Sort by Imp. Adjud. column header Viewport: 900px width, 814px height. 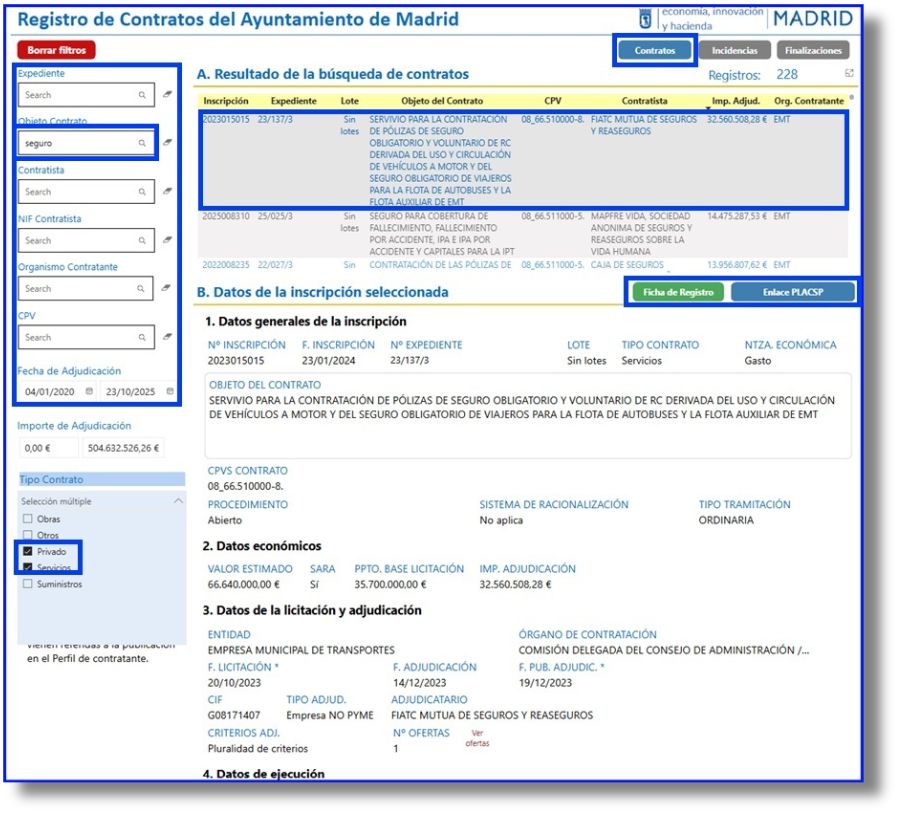(x=736, y=101)
